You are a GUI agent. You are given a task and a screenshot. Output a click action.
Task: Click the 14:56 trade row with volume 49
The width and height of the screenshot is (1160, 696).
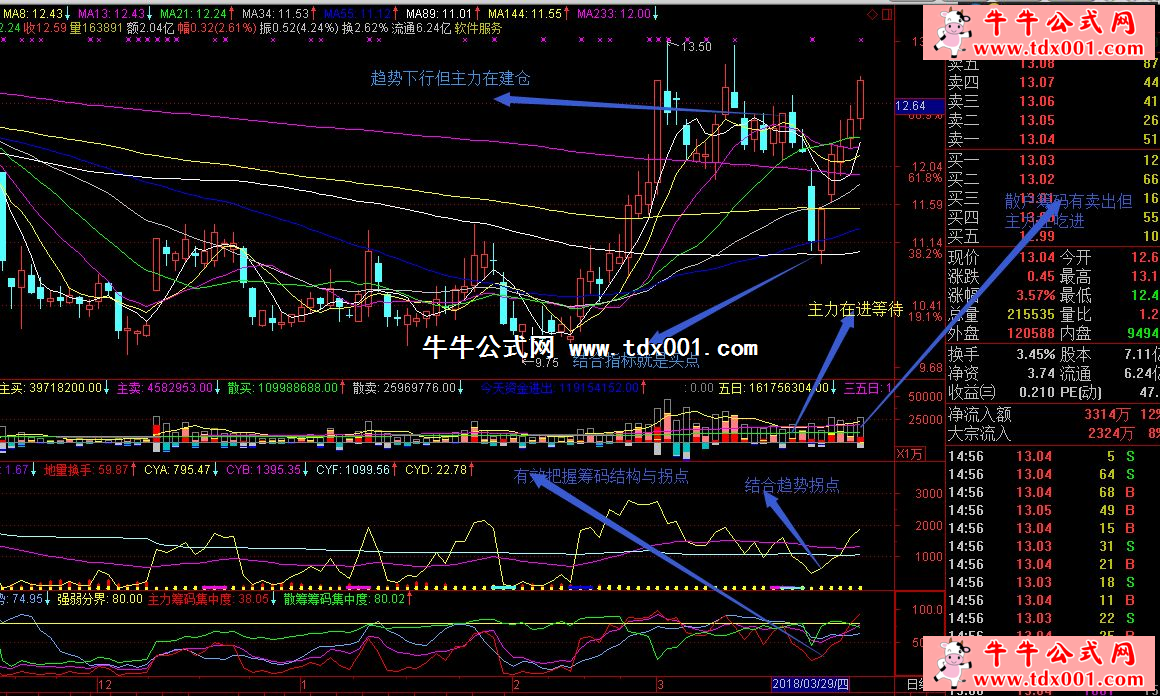point(1053,510)
